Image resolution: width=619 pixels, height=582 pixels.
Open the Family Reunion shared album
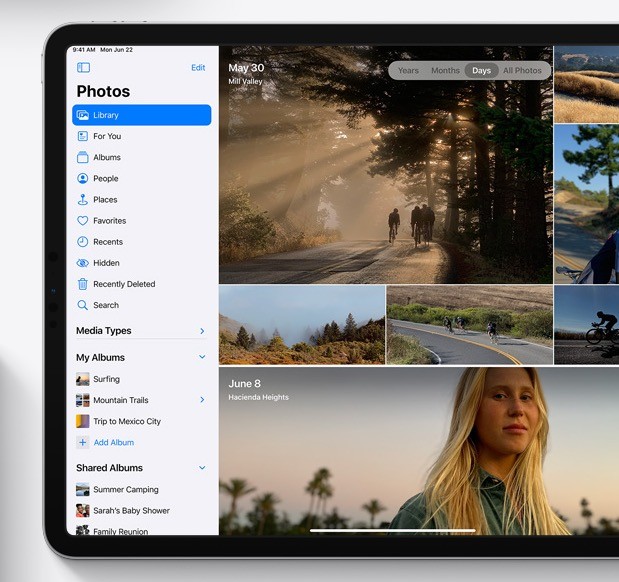(x=120, y=531)
